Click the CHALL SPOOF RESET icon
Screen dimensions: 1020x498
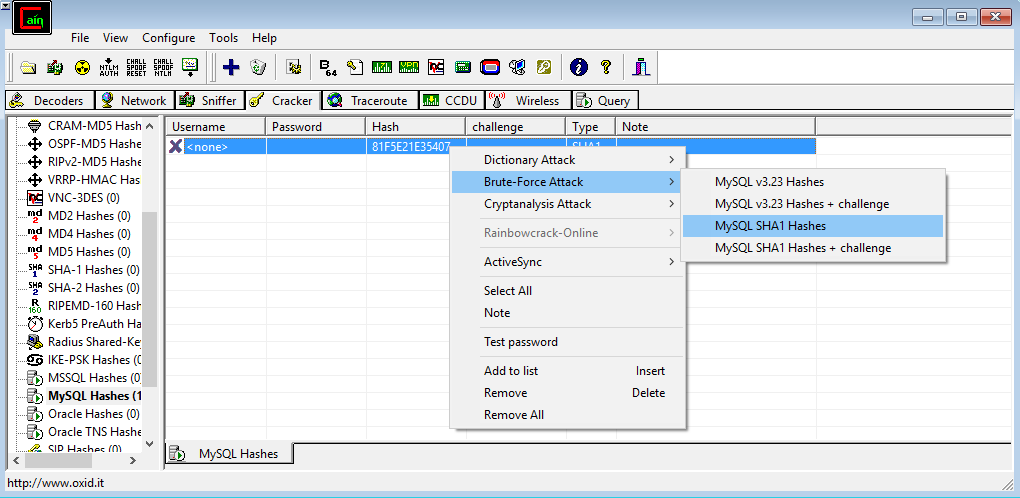click(136, 67)
